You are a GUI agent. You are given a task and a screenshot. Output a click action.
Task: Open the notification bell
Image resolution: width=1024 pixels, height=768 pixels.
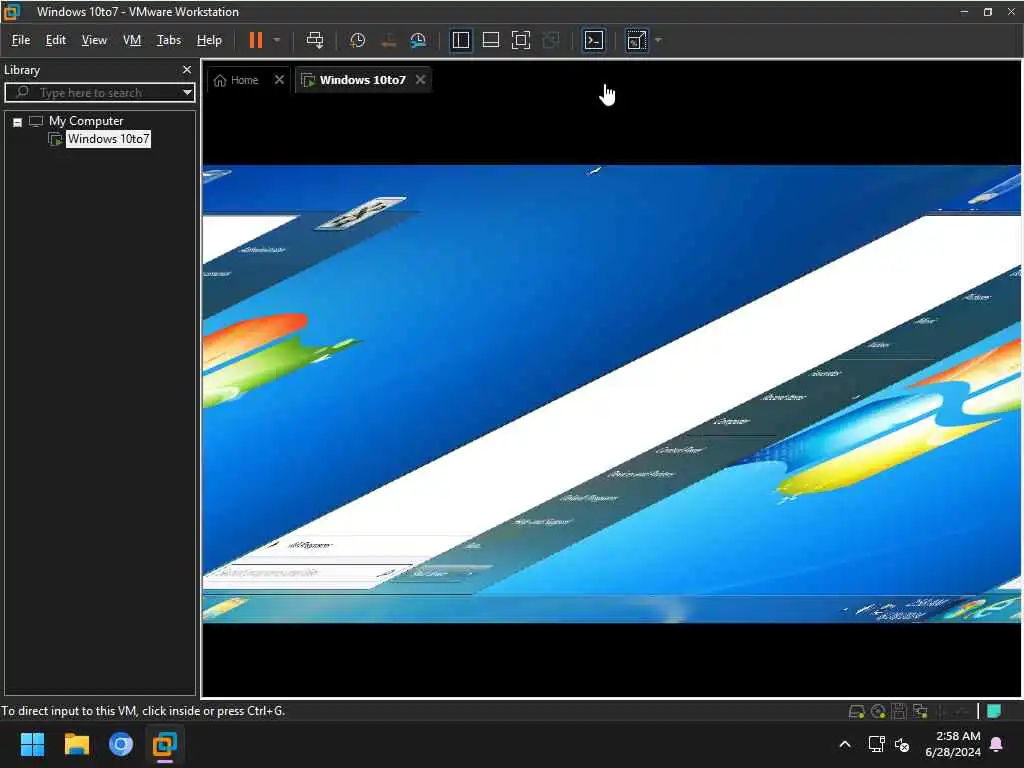(x=997, y=744)
